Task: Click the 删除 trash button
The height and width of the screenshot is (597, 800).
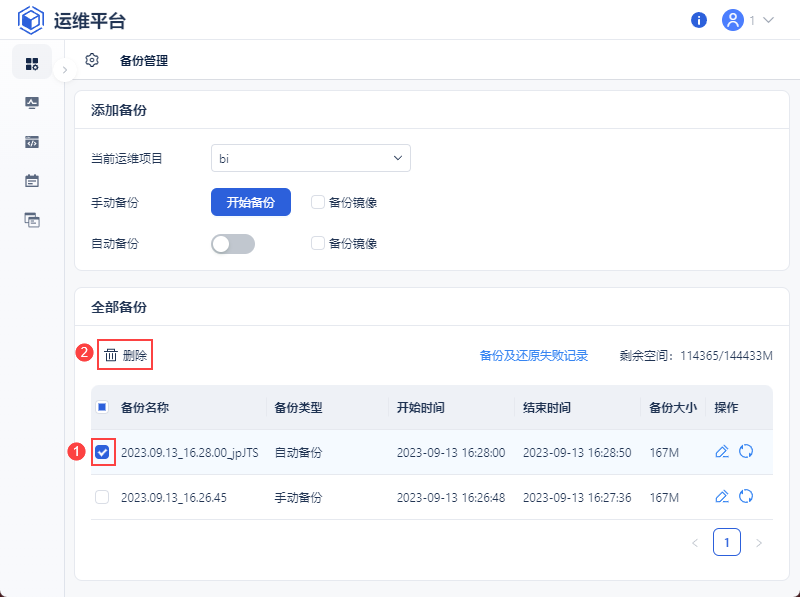Action: (125, 355)
